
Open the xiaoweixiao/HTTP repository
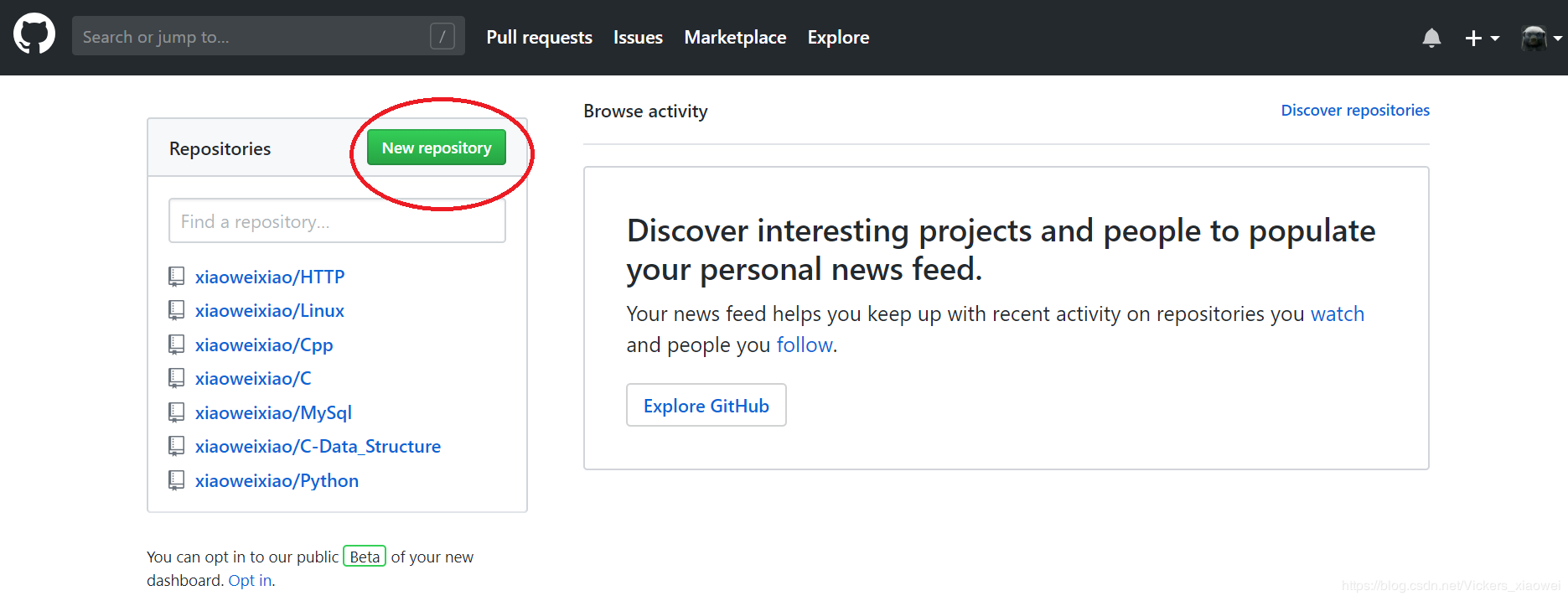(x=270, y=277)
